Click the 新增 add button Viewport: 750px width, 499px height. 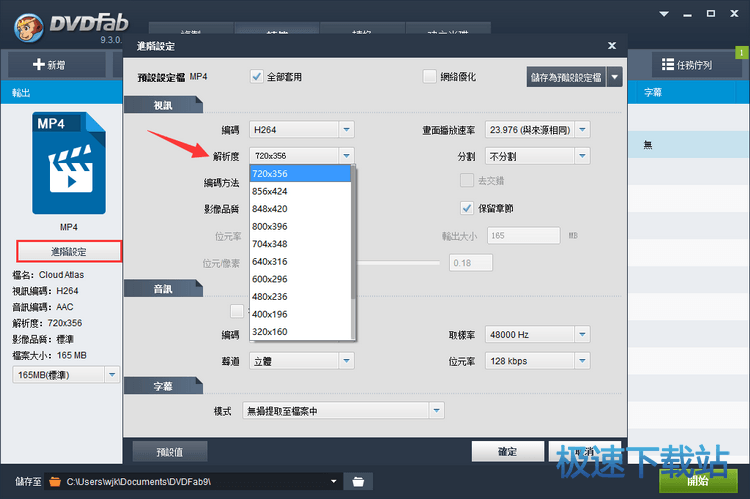[x=56, y=65]
